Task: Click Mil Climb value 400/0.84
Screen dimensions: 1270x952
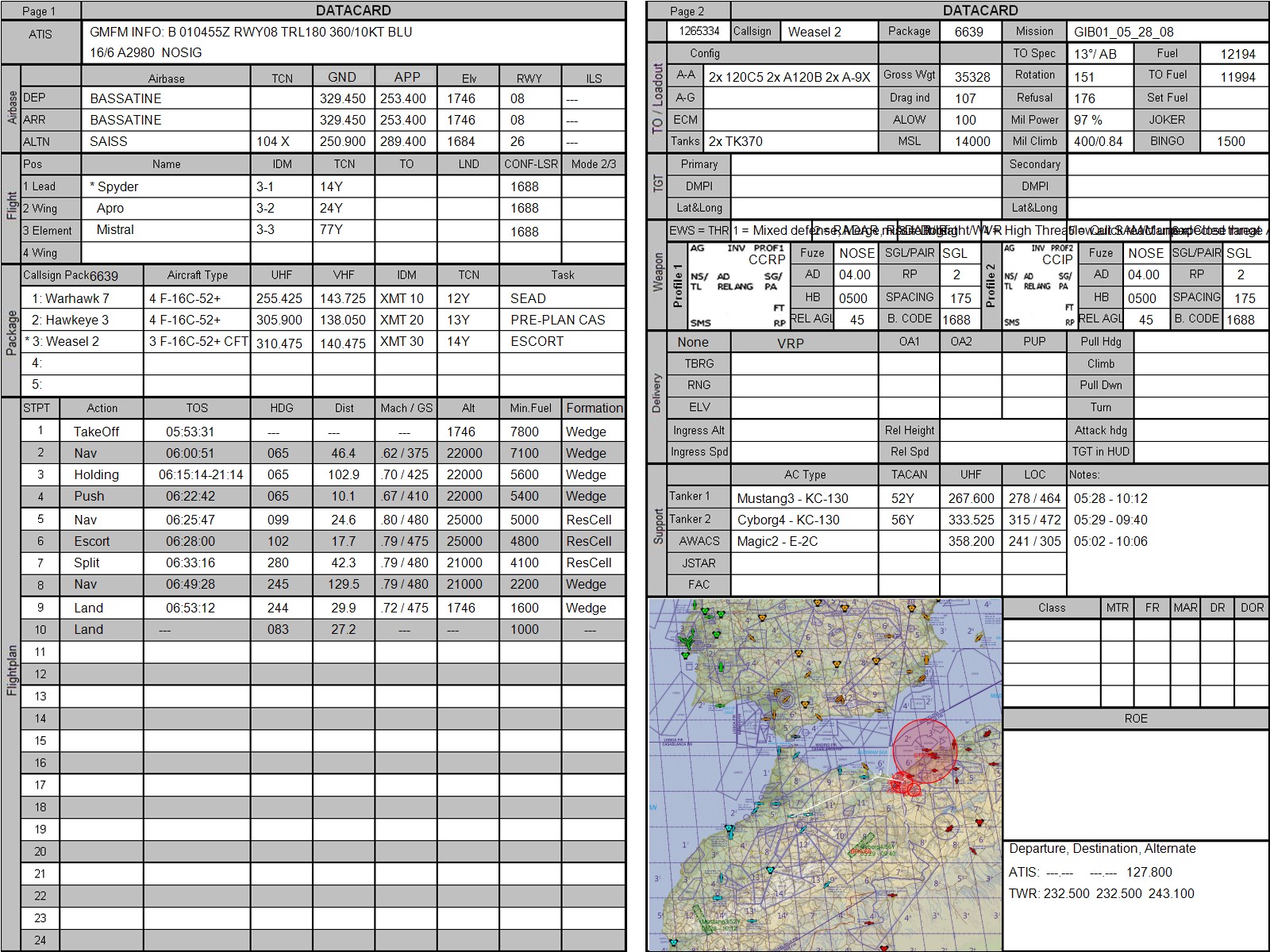Action: click(x=1099, y=141)
